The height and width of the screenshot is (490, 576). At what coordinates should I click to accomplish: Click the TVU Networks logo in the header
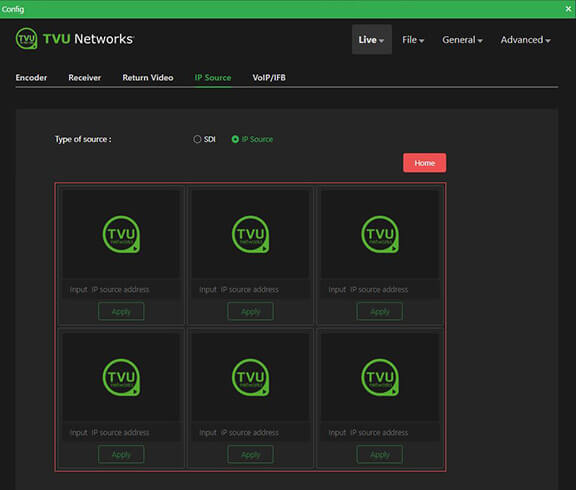pyautogui.click(x=75, y=39)
